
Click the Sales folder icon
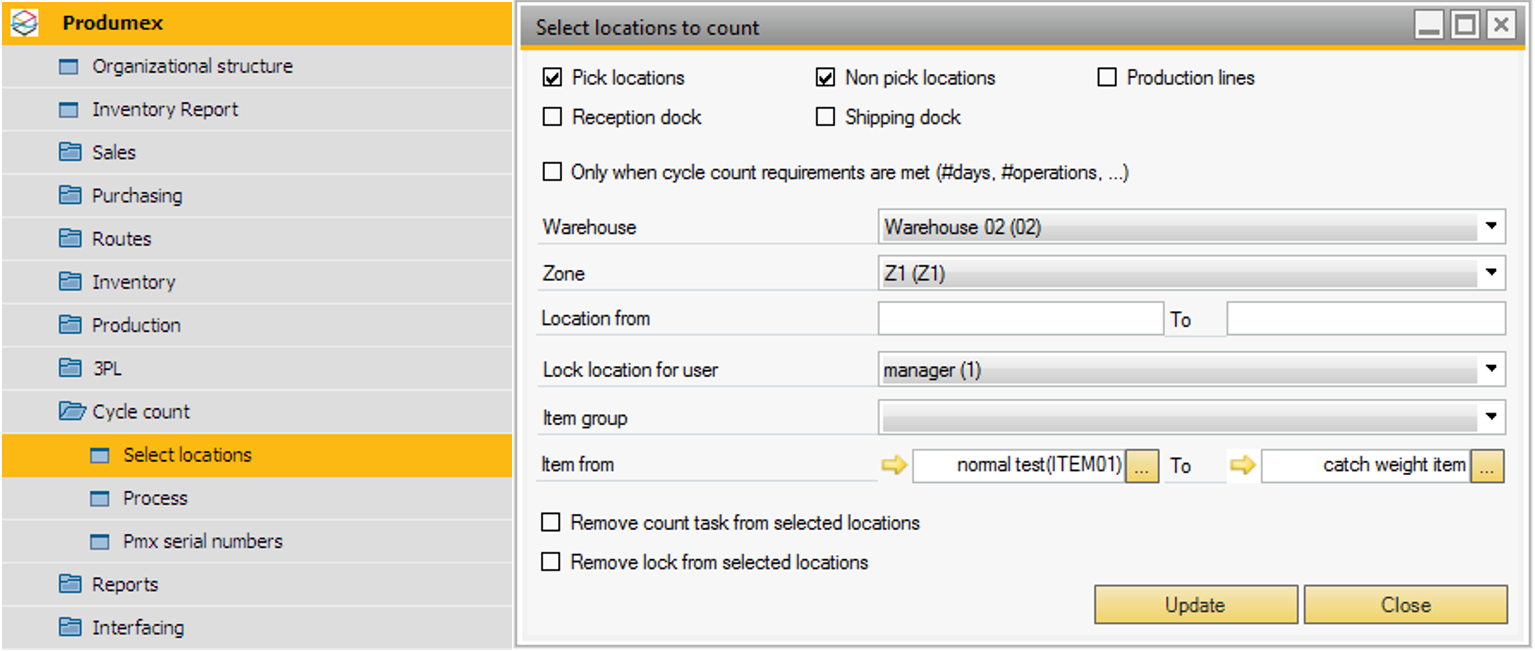[x=70, y=152]
